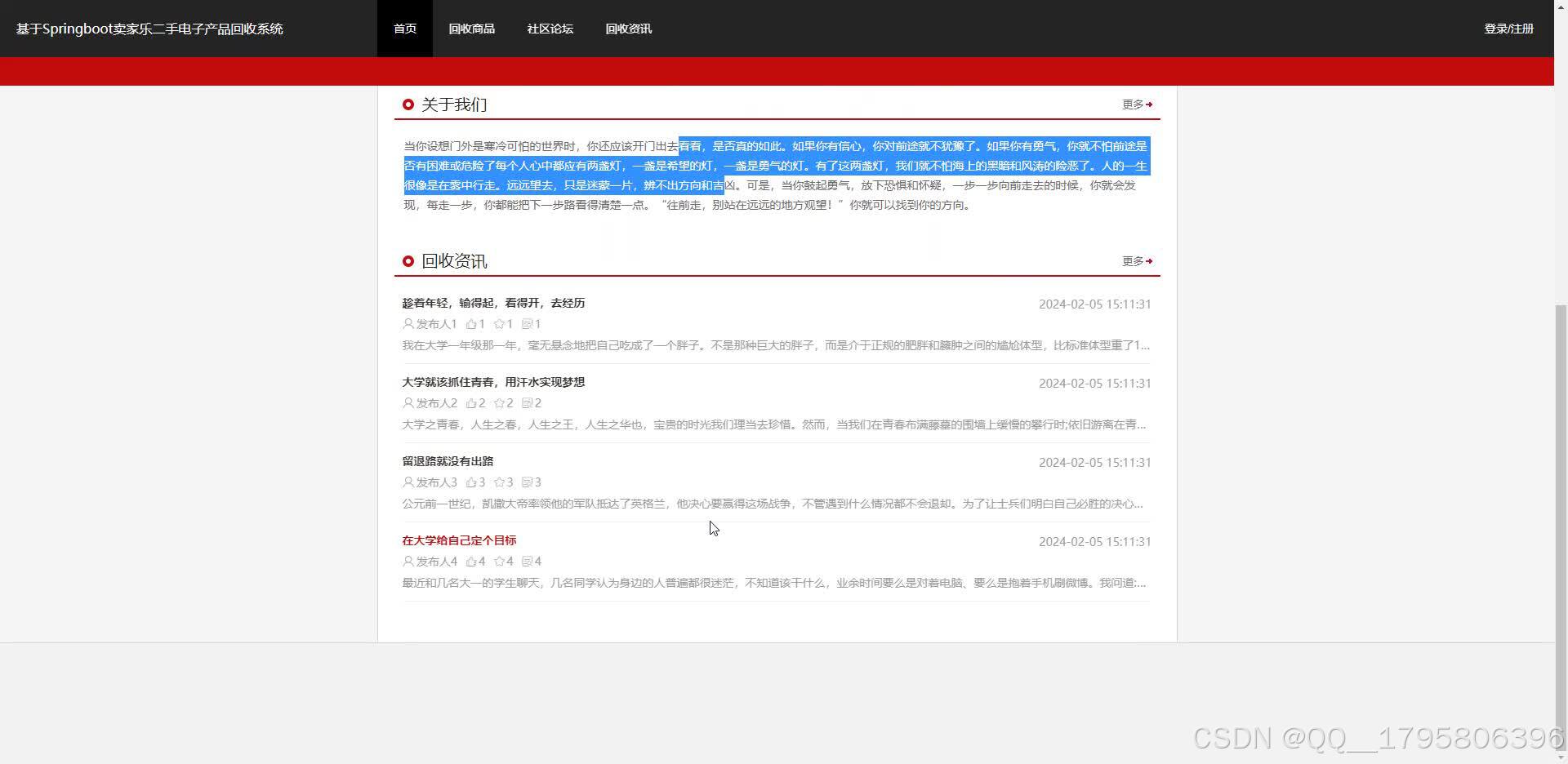Click the 回收资讯 section heading text
Image resolution: width=1568 pixels, height=764 pixels.
pos(454,261)
